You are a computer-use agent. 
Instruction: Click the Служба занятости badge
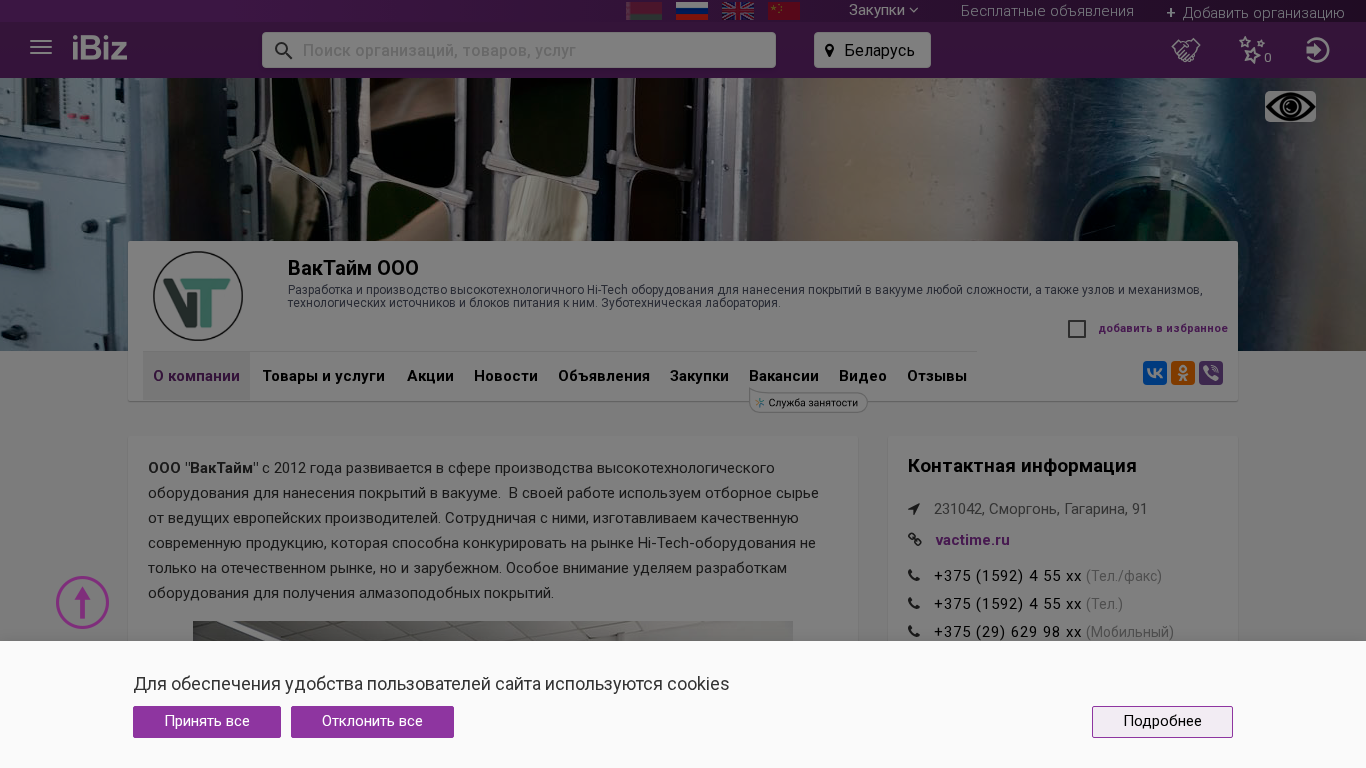[808, 403]
